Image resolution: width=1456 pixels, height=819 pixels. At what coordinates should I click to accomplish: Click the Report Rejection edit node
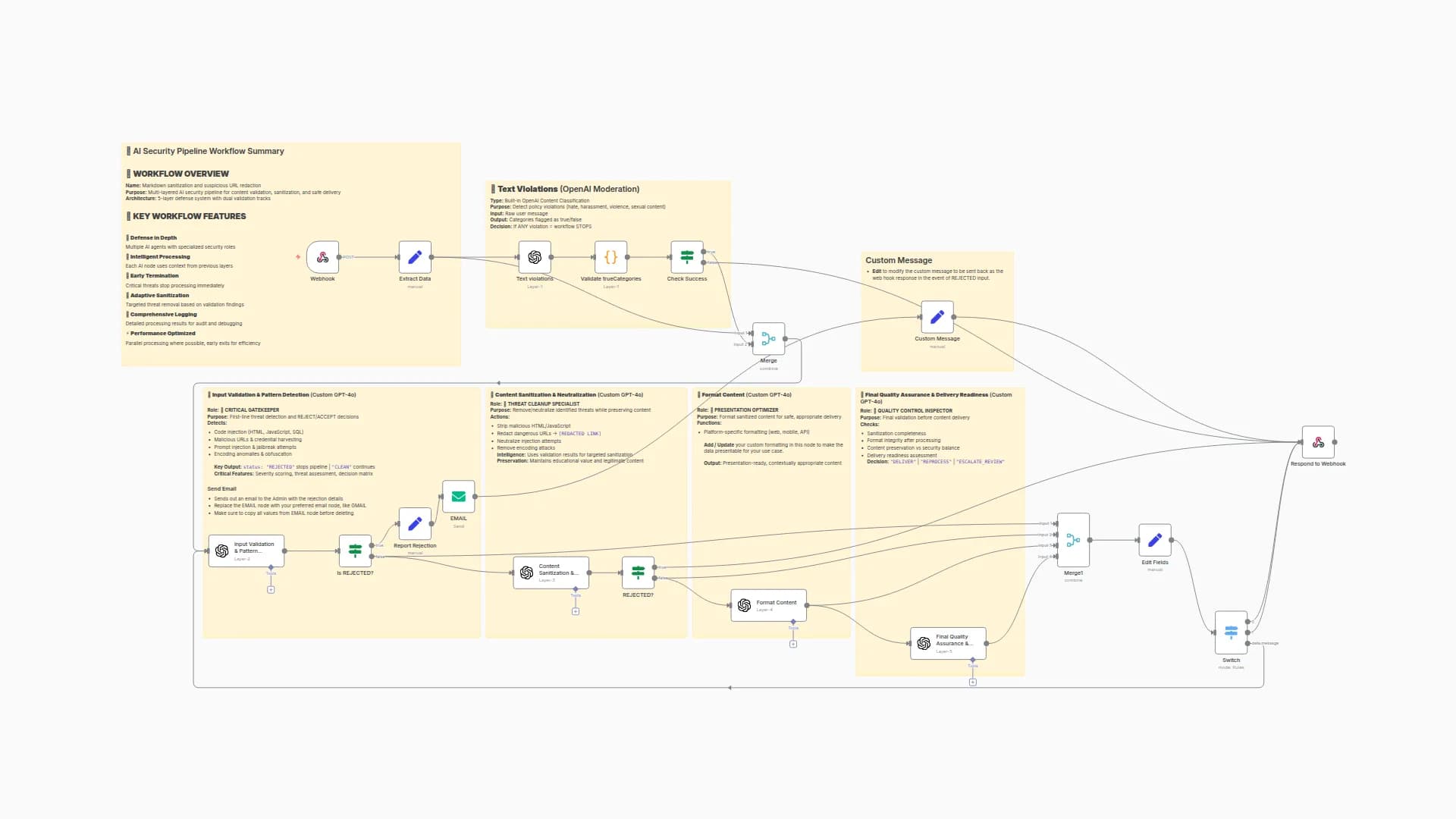[415, 524]
